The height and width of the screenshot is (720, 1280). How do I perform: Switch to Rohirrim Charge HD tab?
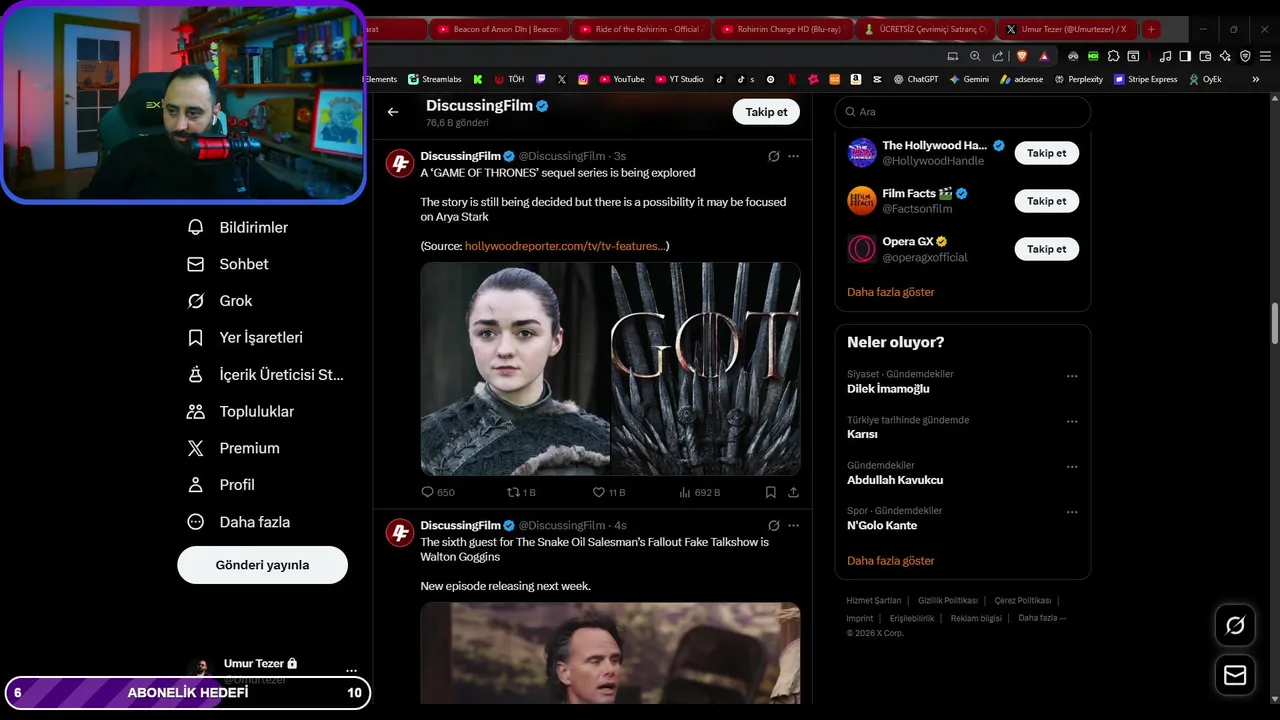point(782,29)
